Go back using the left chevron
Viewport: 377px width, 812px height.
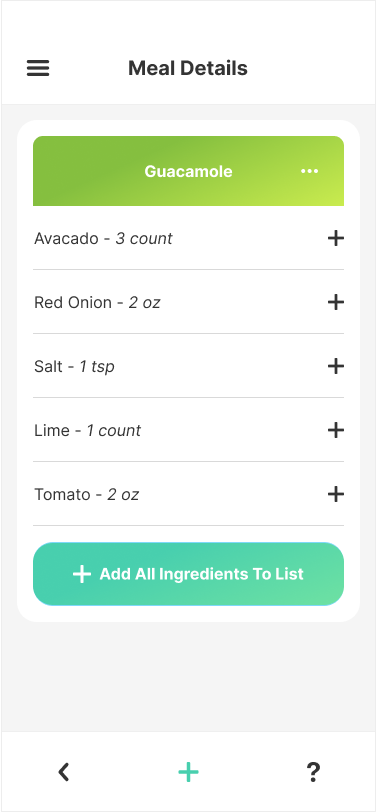coord(64,772)
